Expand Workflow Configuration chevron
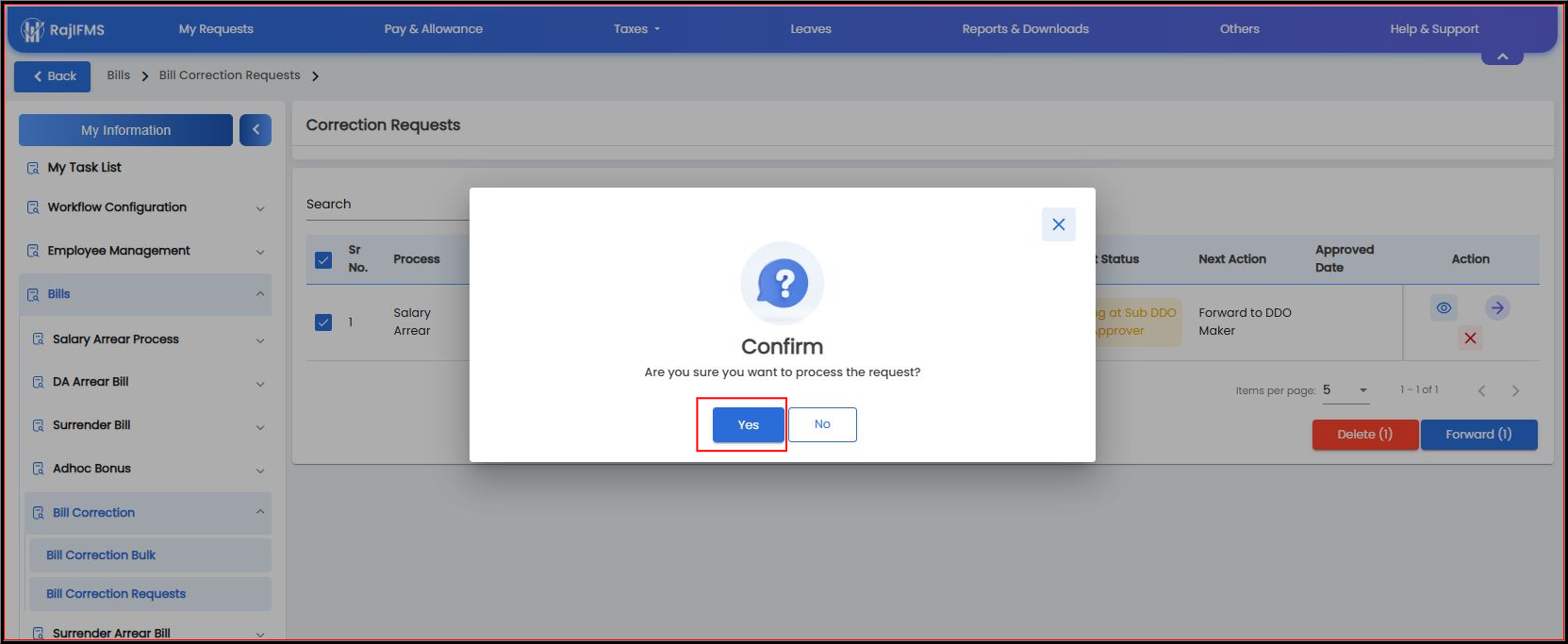 pos(260,208)
